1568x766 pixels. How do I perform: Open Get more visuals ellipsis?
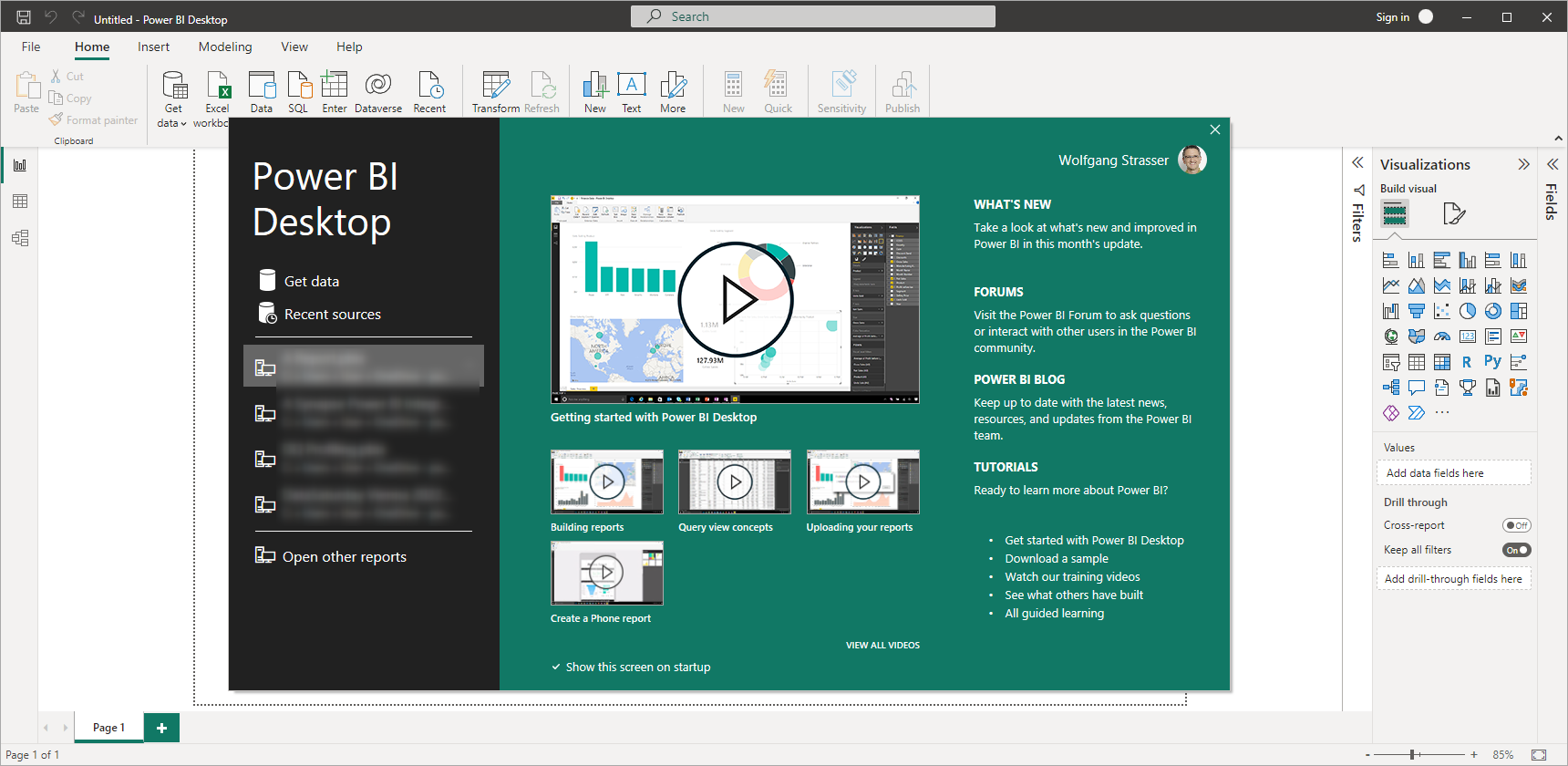[x=1441, y=413]
